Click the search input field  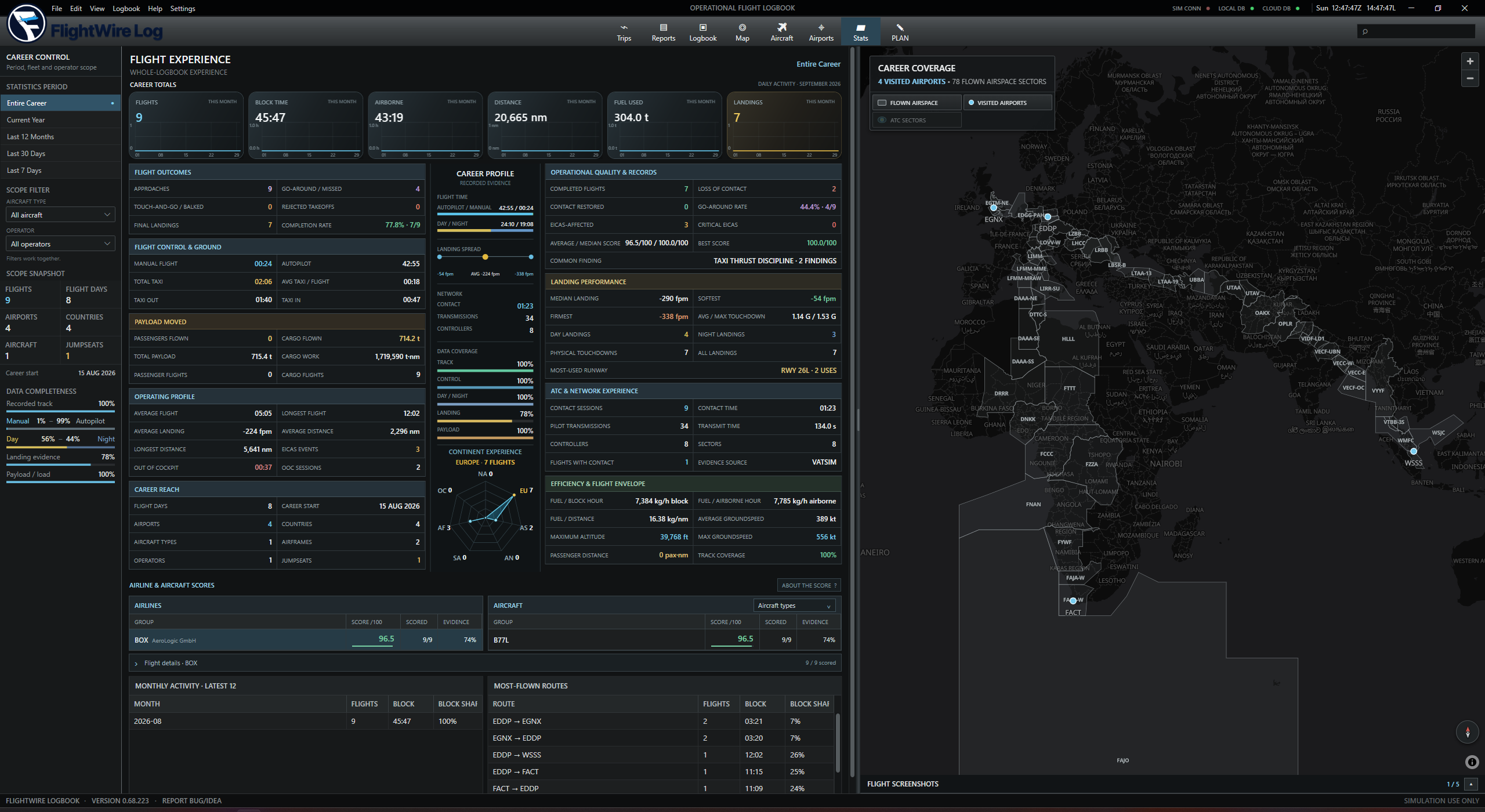1416,31
